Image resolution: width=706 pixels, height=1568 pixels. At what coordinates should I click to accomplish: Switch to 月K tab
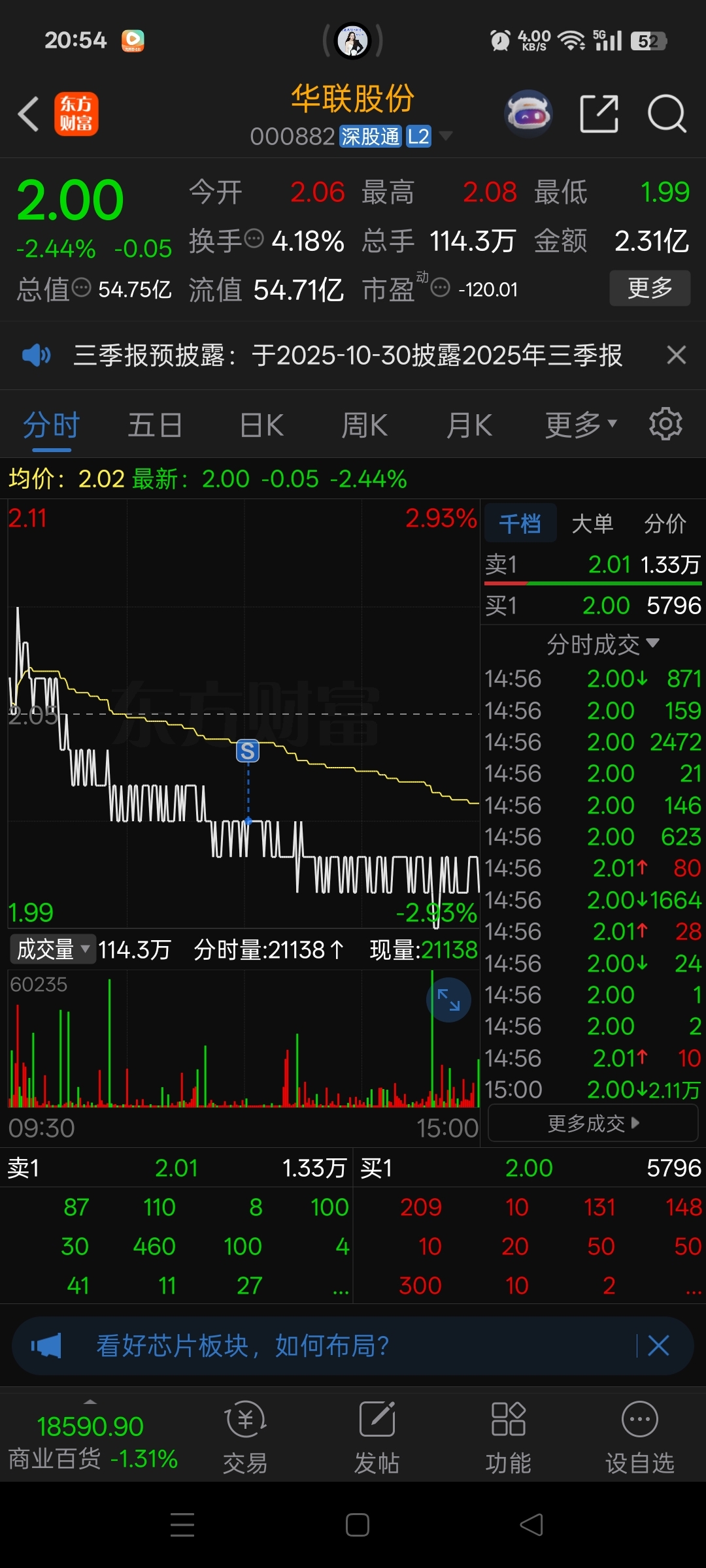point(469,425)
